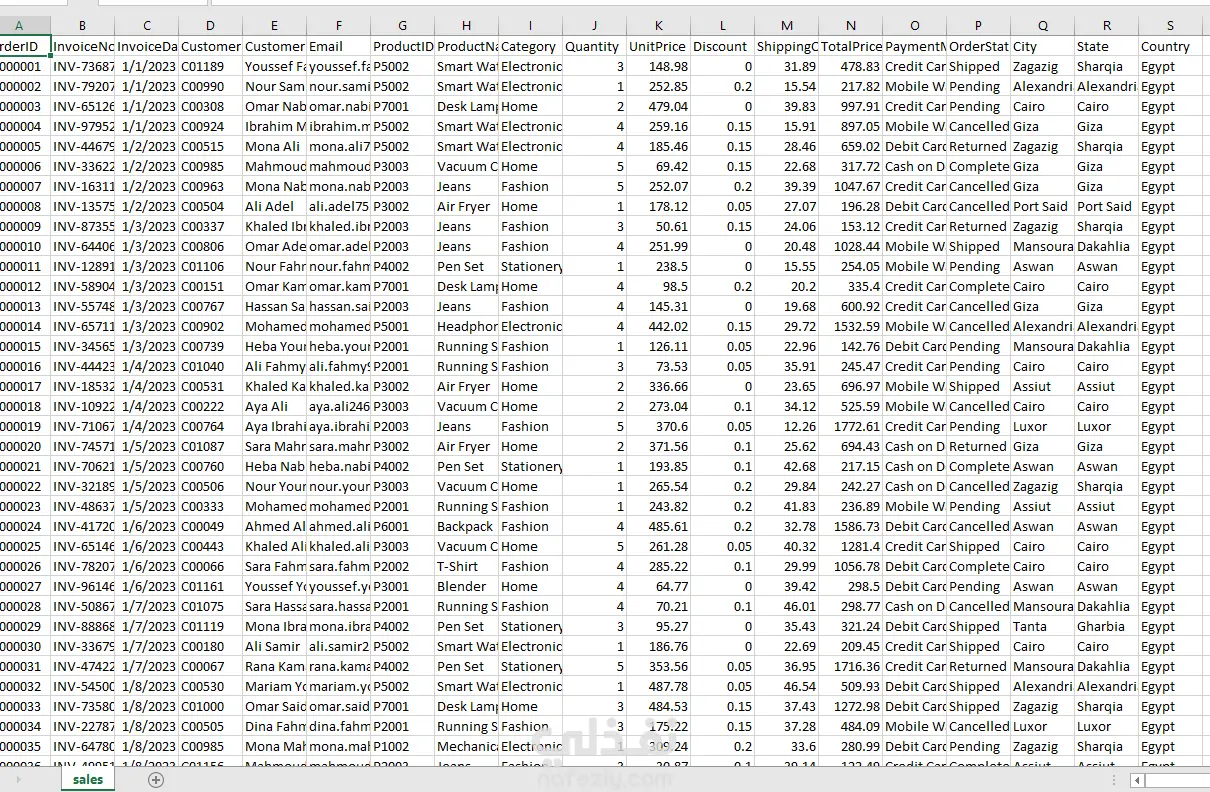Click the Category header cell

531,46
